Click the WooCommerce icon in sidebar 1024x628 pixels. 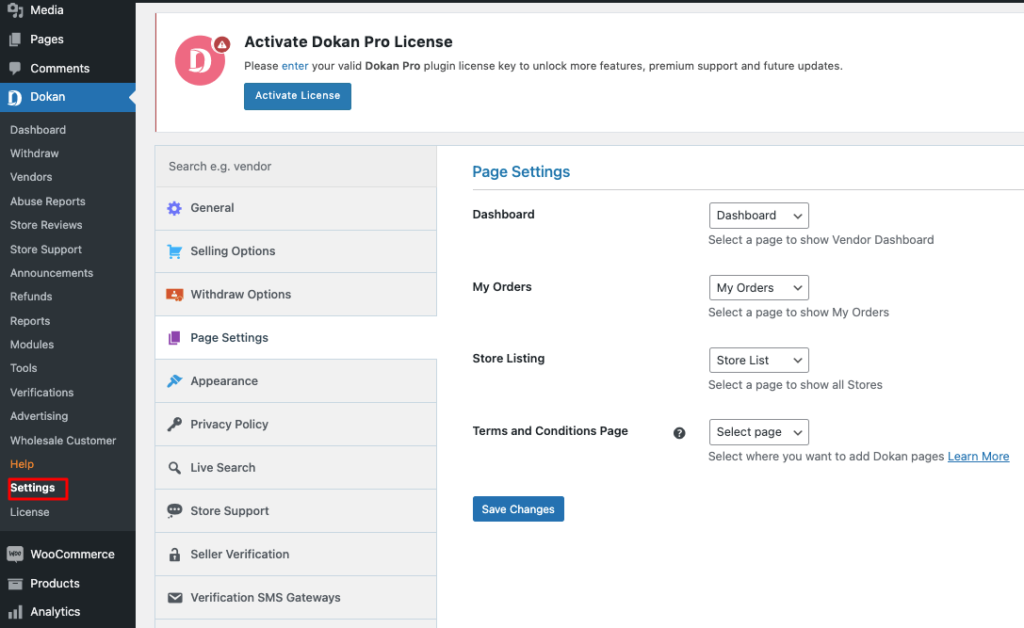tap(15, 554)
